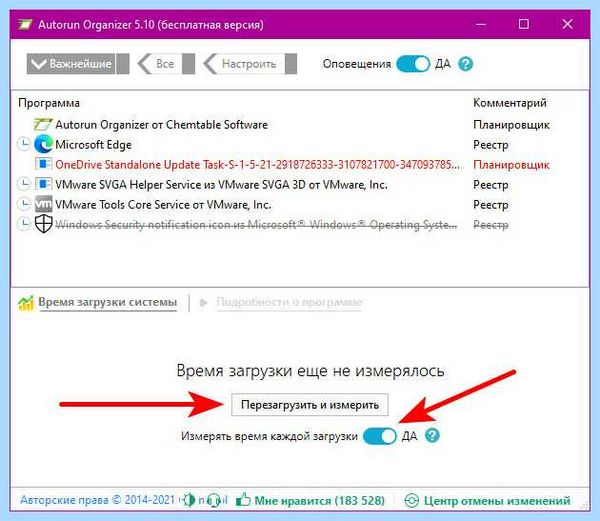
Task: Open the help icon next to Оповещения
Action: pyautogui.click(x=465, y=63)
